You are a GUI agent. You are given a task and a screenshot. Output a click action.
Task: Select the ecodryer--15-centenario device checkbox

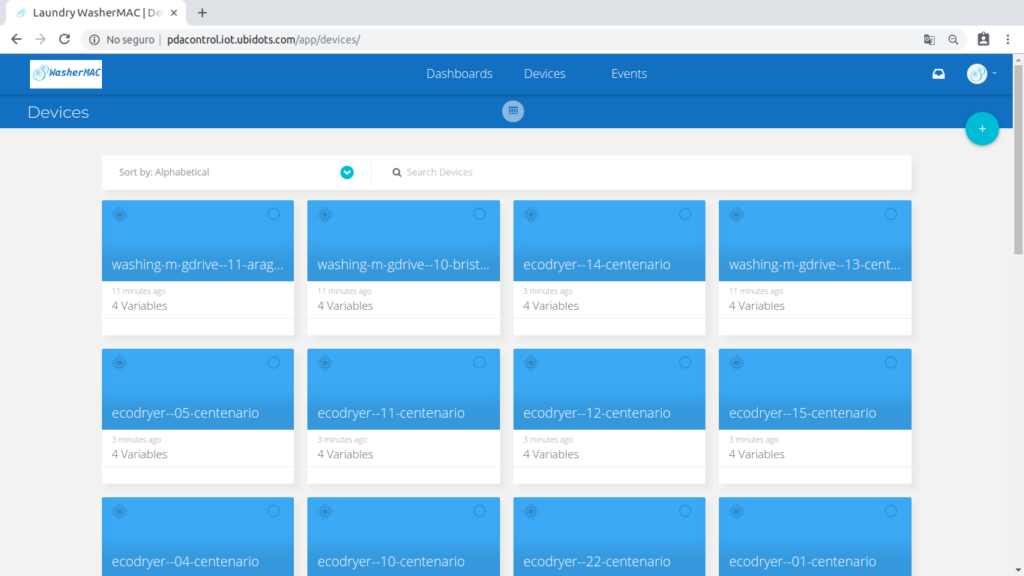[x=891, y=362]
